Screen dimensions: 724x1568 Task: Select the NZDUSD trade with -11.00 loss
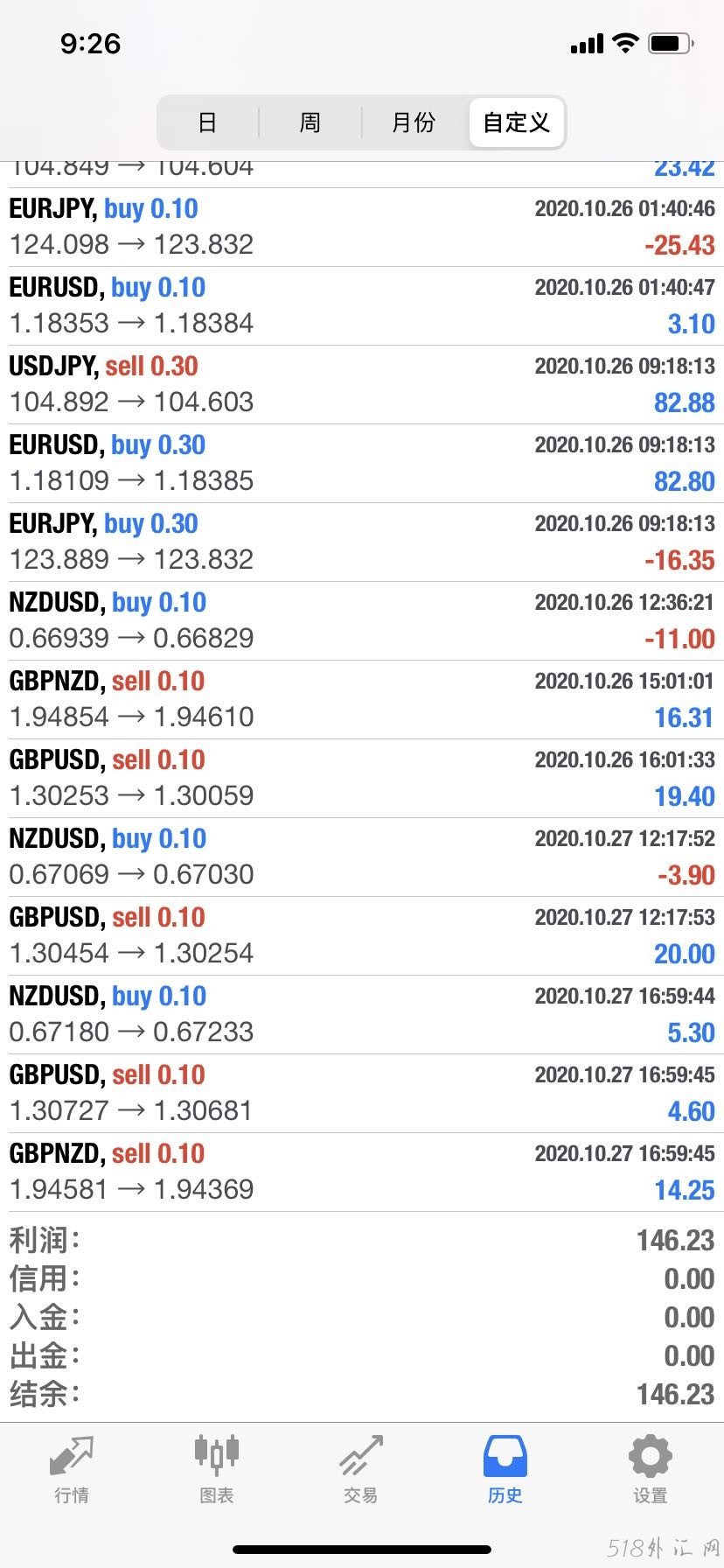point(362,621)
